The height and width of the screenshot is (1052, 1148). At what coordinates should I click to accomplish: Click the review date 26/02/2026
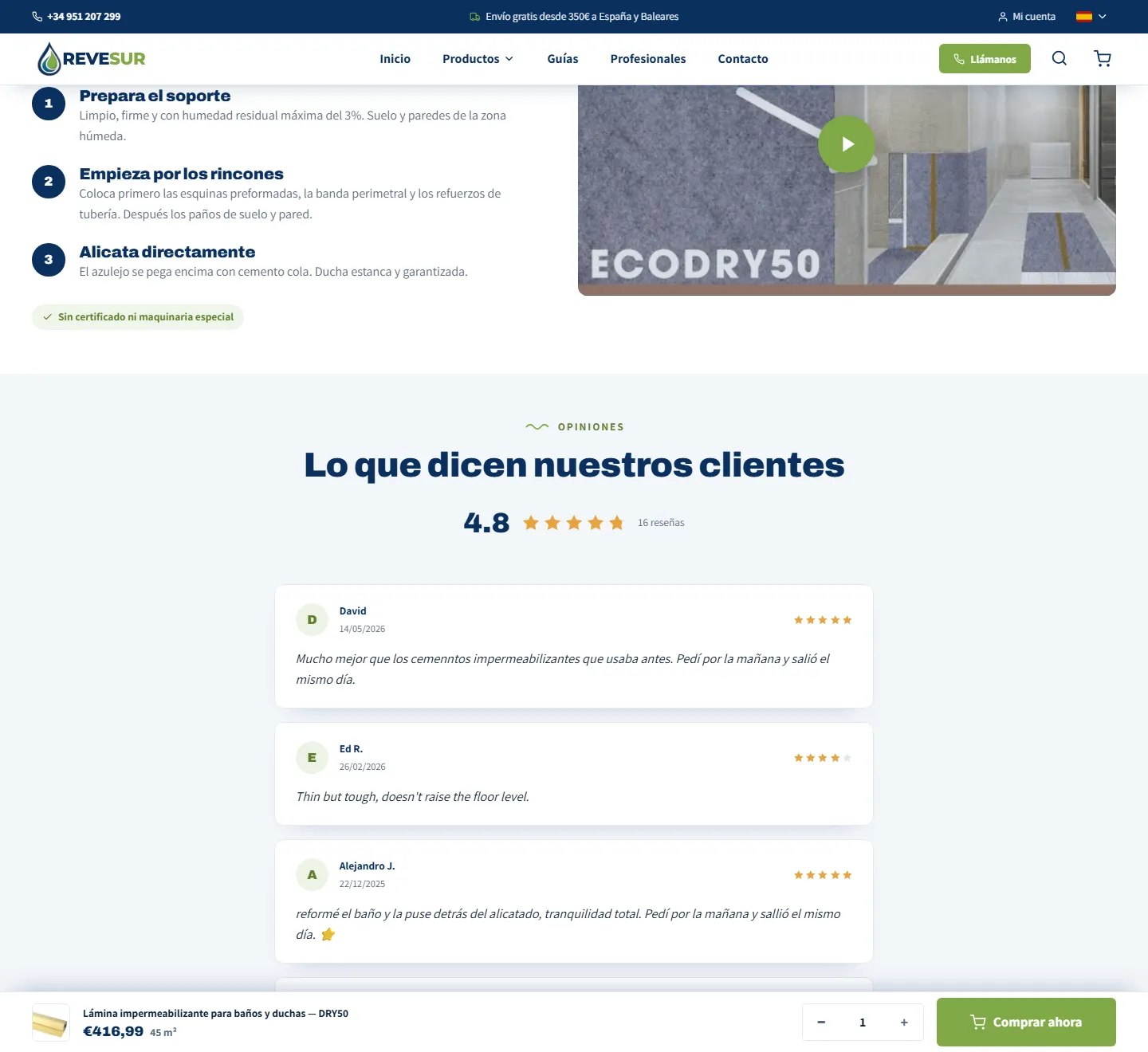(x=362, y=767)
